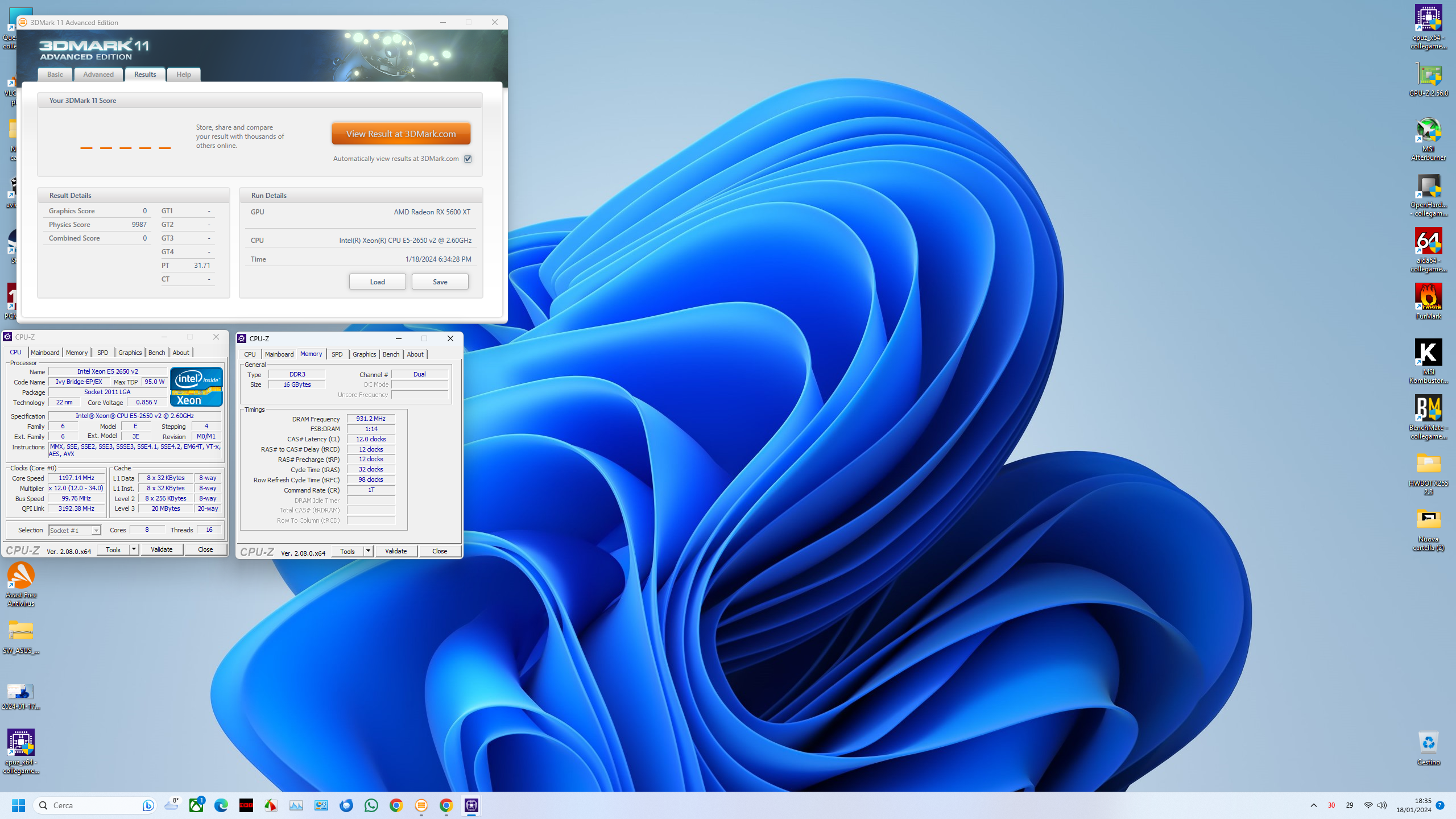Open Mainboard tab in left CPU-Z window
The width and height of the screenshot is (1456, 819).
pyautogui.click(x=45, y=353)
